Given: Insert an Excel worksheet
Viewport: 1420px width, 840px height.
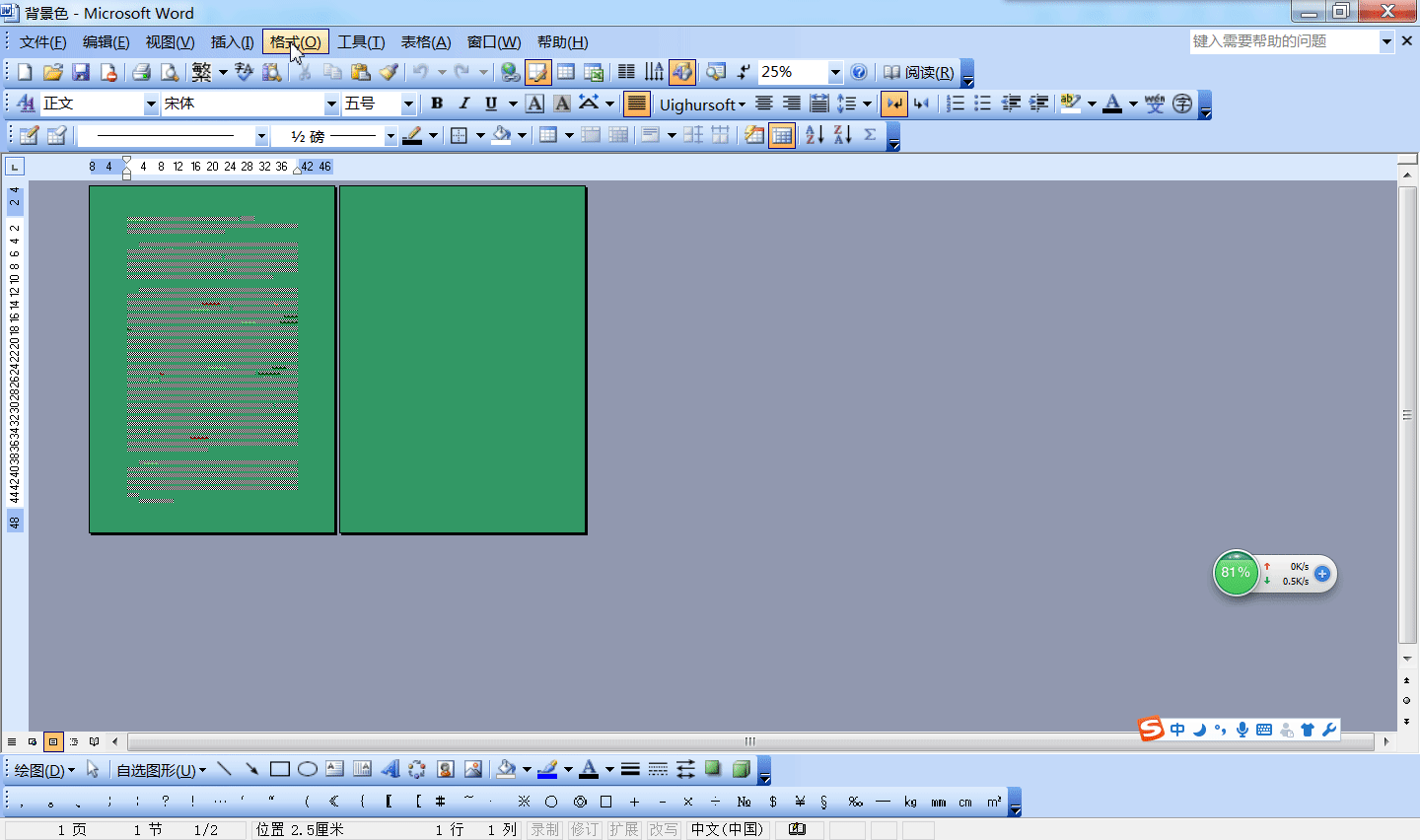Looking at the screenshot, I should (594, 72).
